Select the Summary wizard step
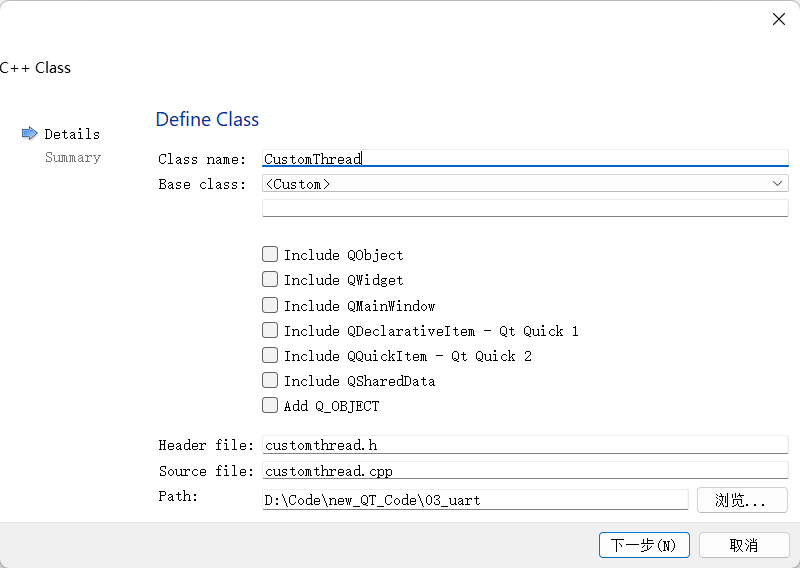Viewport: 800px width, 568px height. 73,157
